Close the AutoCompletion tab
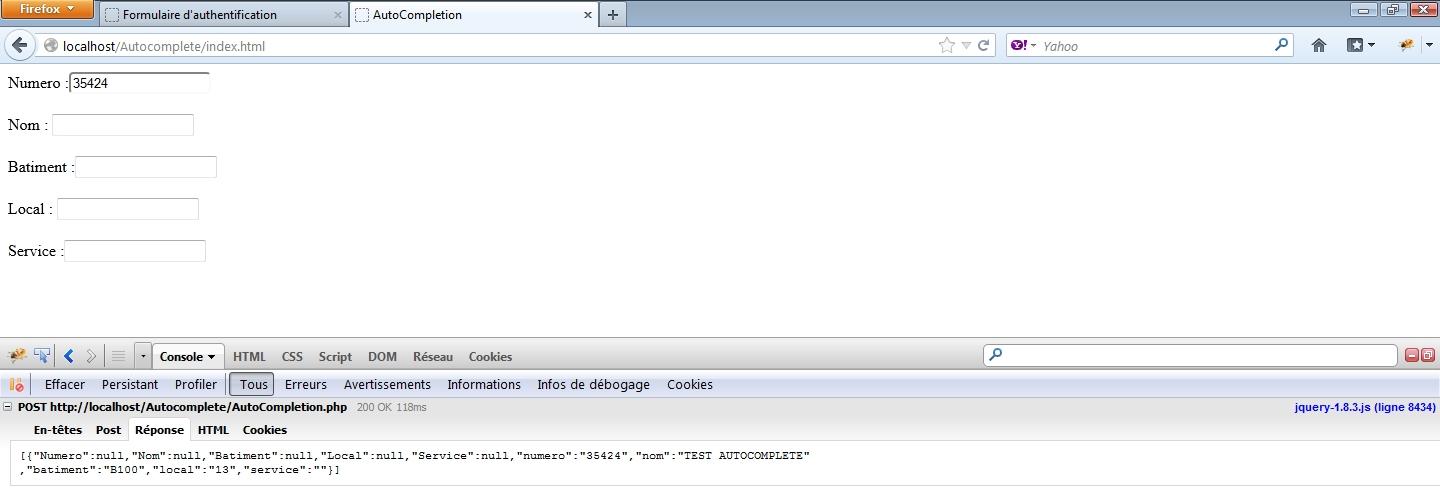The height and width of the screenshot is (496, 1440). click(588, 15)
